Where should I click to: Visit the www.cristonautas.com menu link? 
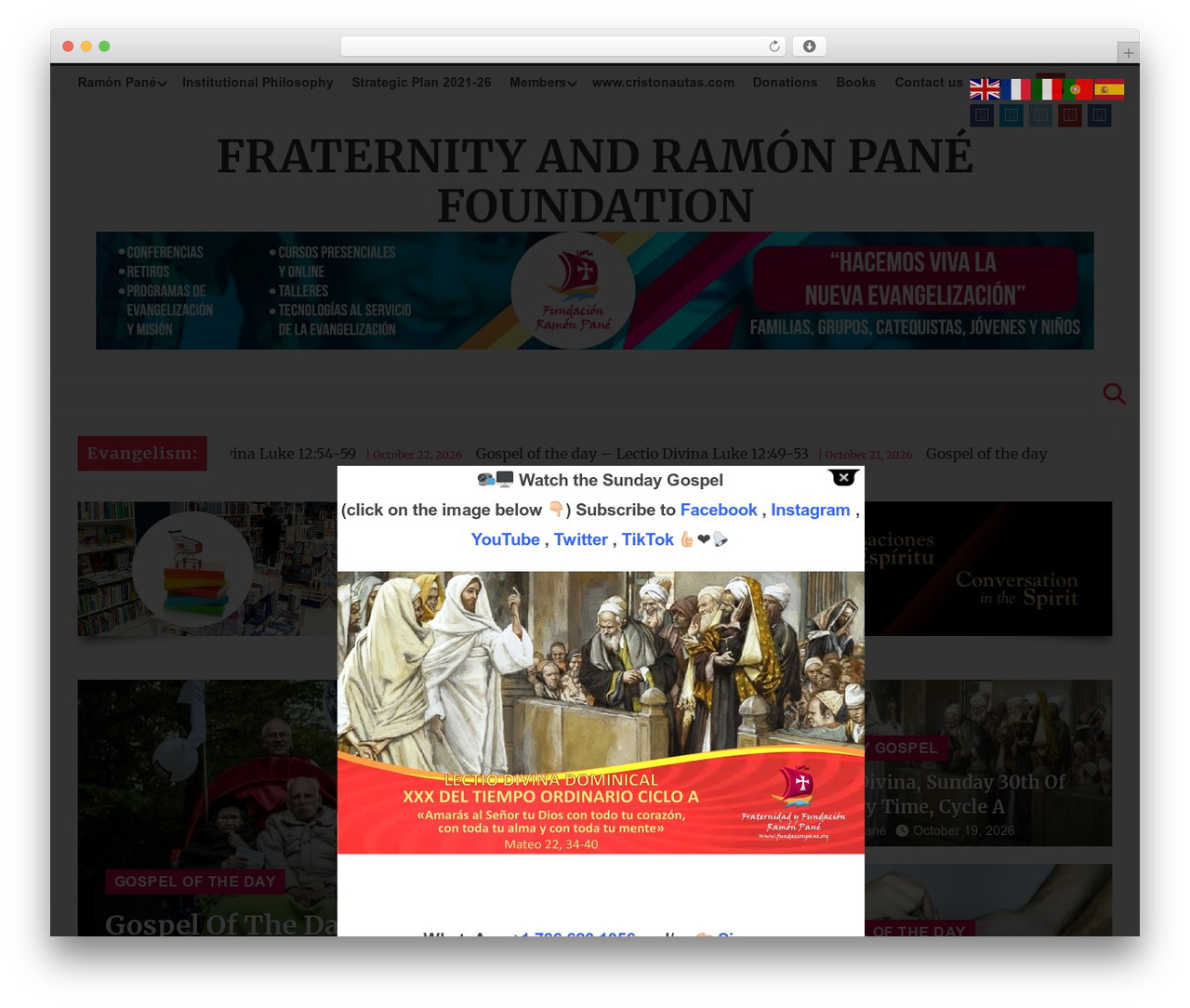(663, 82)
